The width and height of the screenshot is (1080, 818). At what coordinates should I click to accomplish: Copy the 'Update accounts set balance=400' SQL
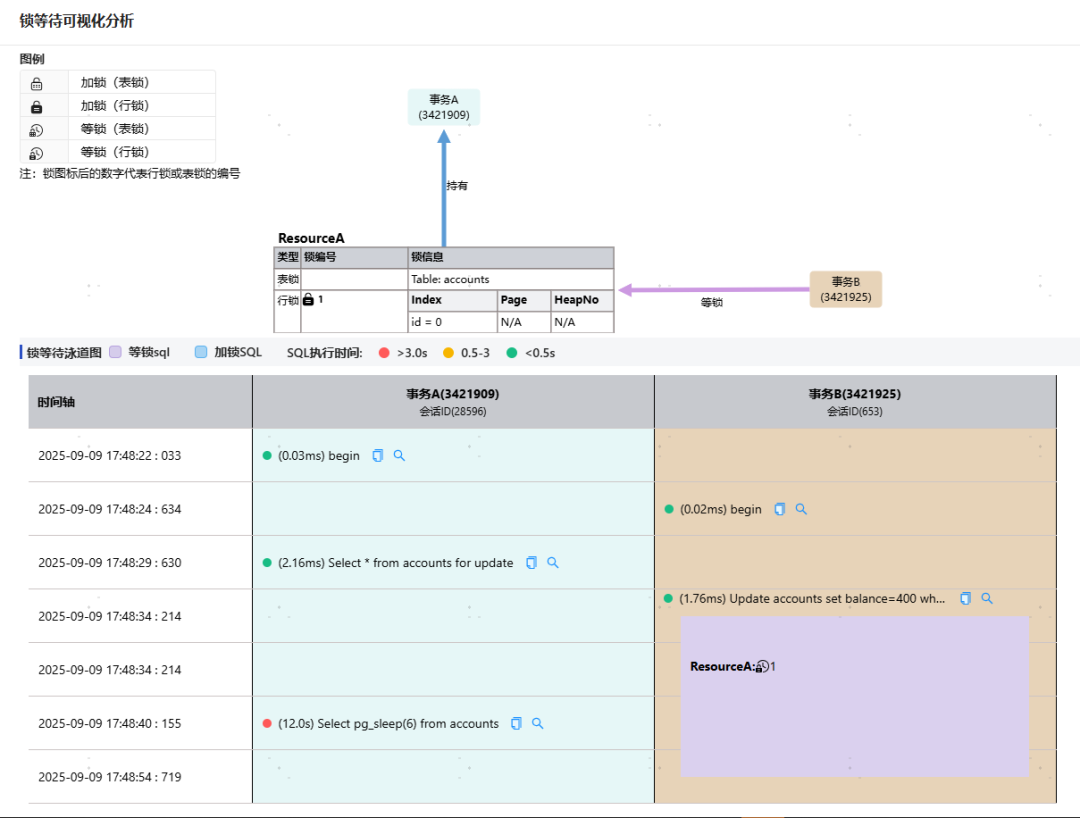[x=966, y=598]
